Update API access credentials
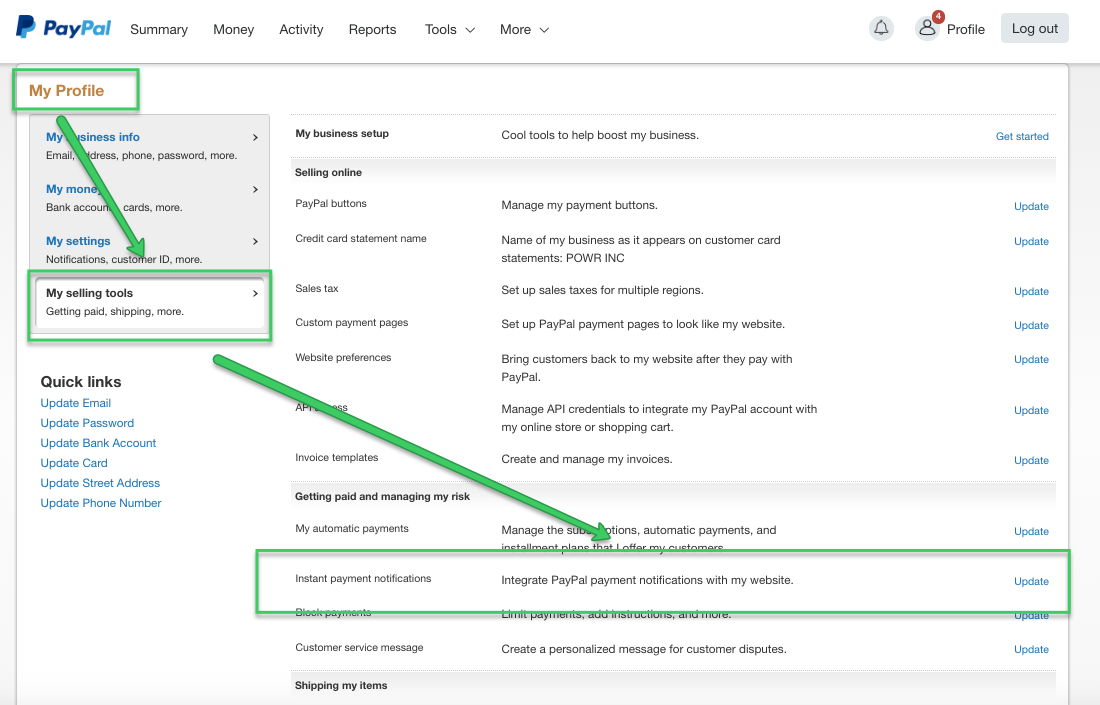The width and height of the screenshot is (1100, 705). coord(1031,410)
